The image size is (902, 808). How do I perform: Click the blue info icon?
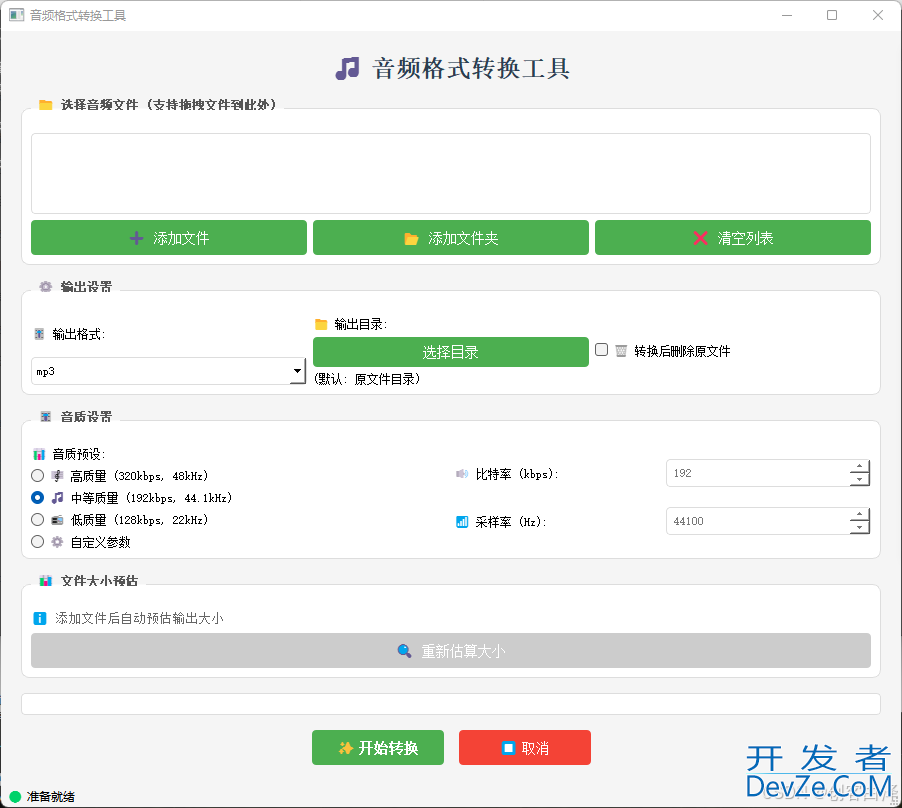click(40, 618)
